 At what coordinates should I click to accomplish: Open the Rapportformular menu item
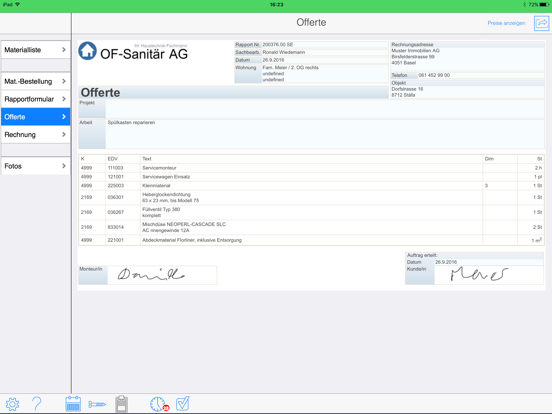(x=36, y=99)
